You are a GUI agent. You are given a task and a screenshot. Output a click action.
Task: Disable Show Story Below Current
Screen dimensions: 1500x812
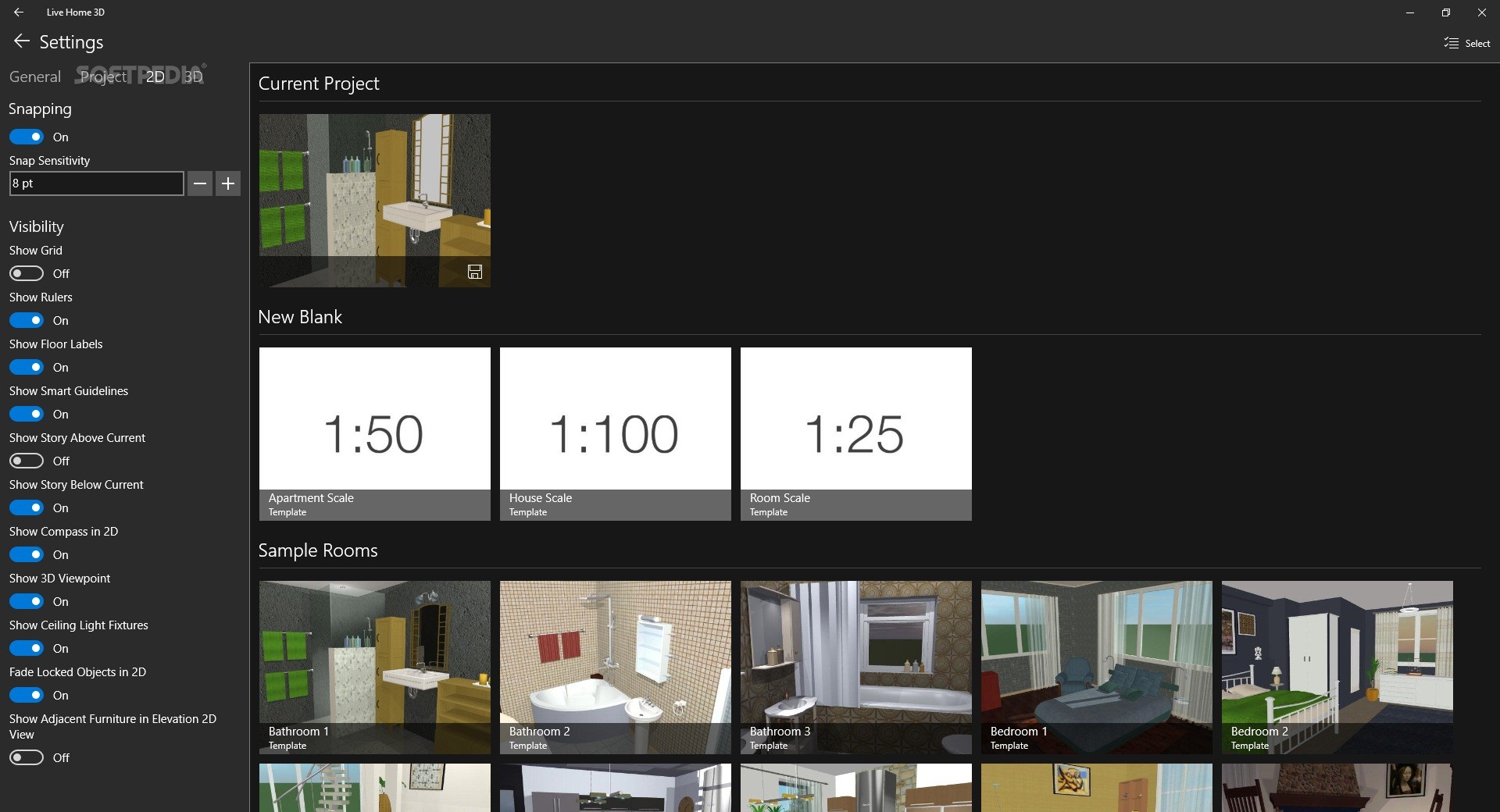pos(27,507)
